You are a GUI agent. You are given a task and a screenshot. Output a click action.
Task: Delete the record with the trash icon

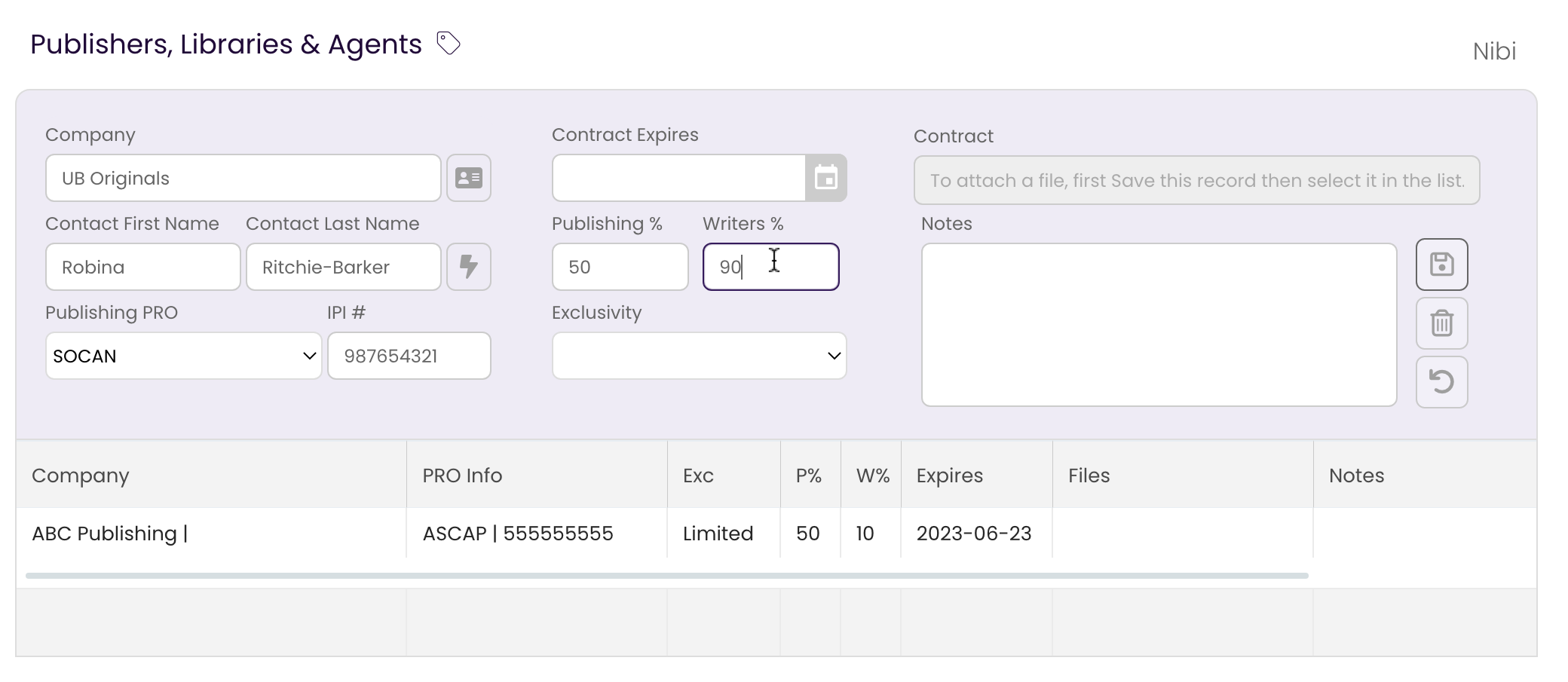(1442, 323)
